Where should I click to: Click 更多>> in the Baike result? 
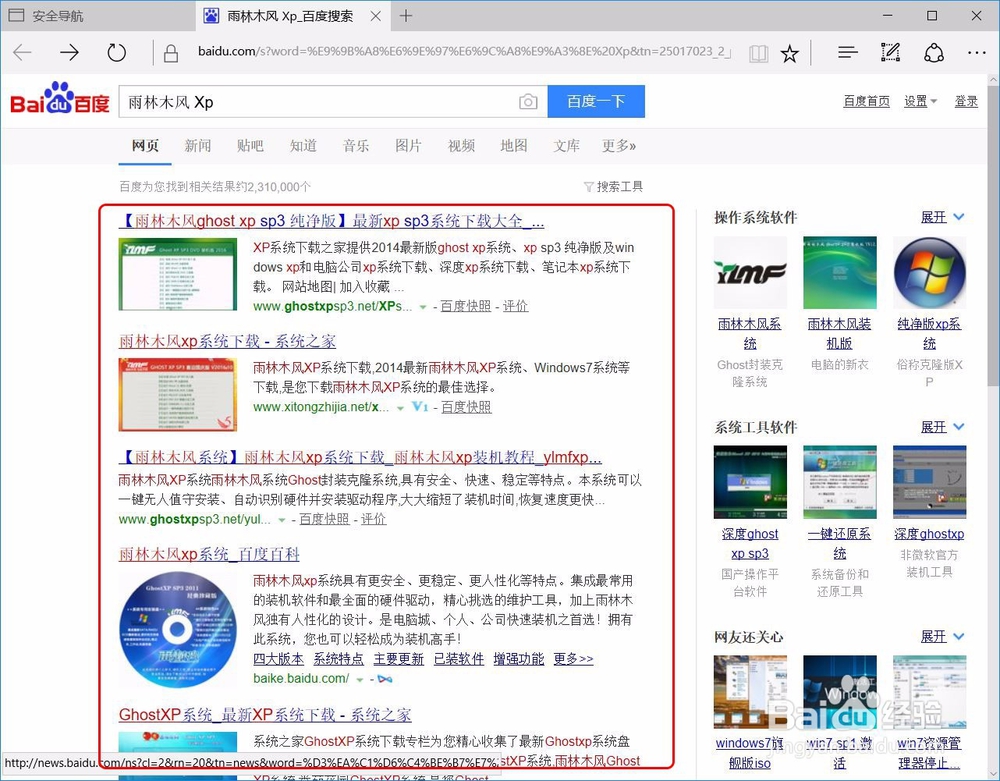(x=573, y=659)
